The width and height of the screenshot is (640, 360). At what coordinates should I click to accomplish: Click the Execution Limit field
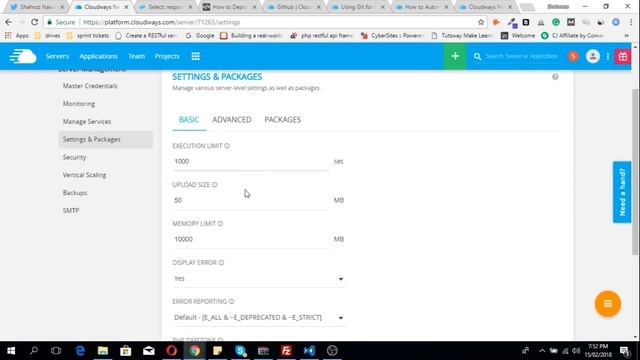coord(251,162)
